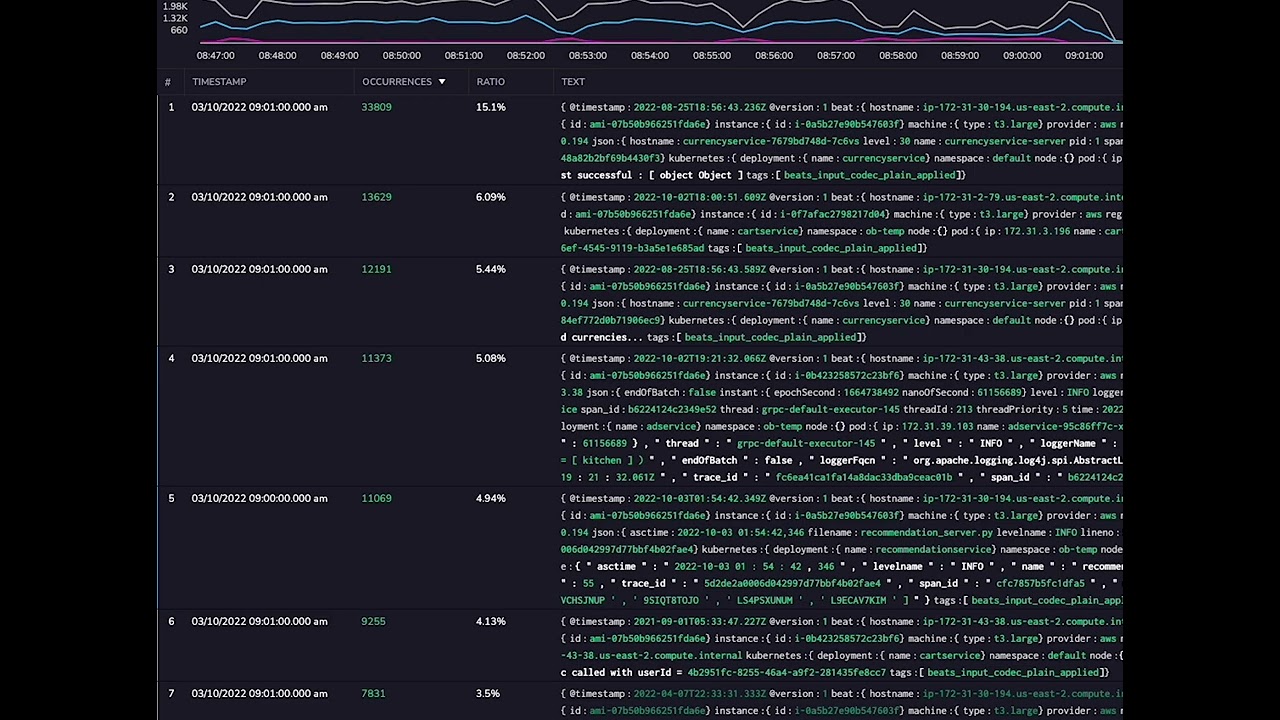Open log text 'st successful : [ object Object ]'
The width and height of the screenshot is (1280, 720).
[x=652, y=175]
